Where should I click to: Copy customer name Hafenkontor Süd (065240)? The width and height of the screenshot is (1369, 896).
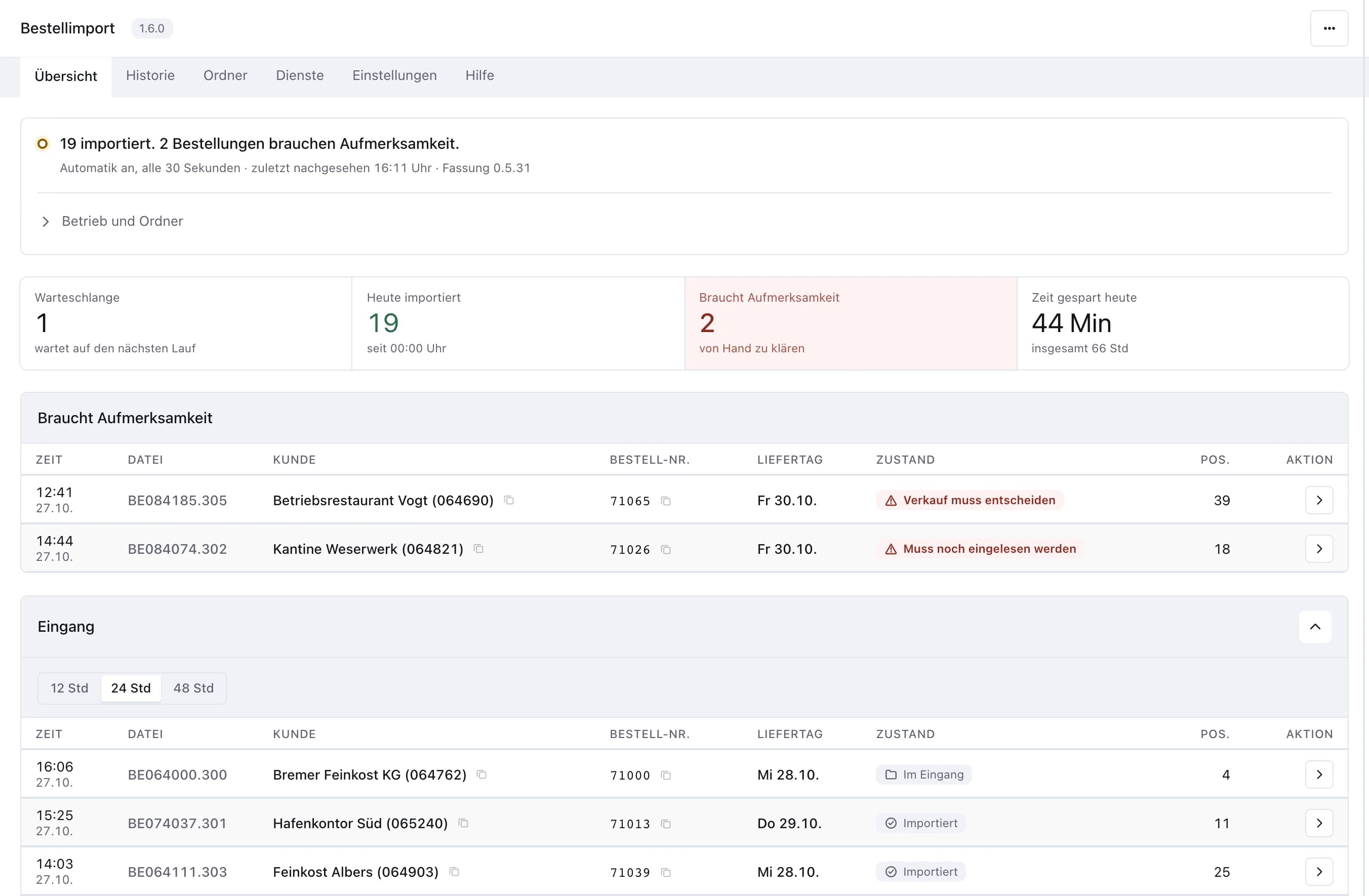pos(464,823)
